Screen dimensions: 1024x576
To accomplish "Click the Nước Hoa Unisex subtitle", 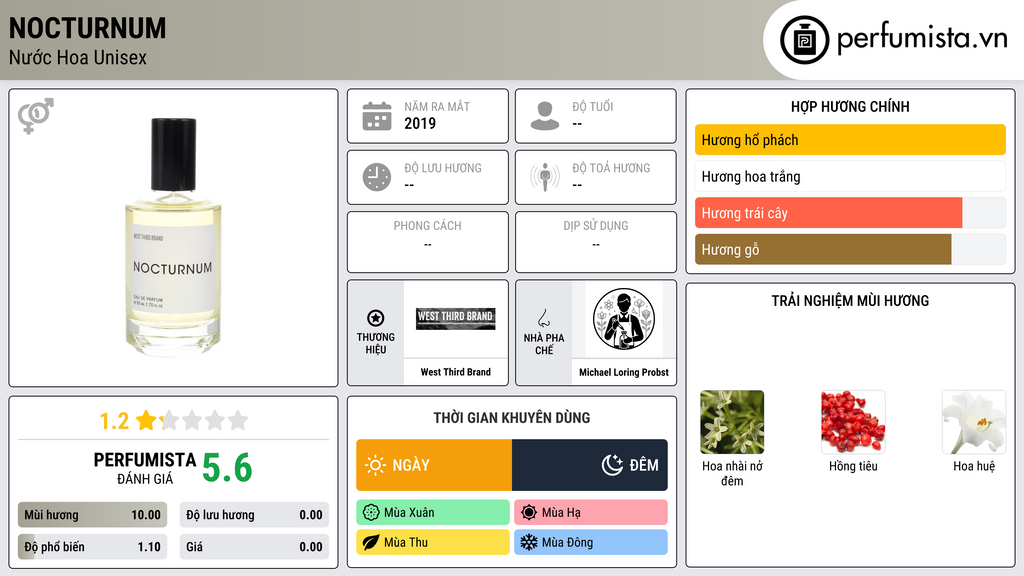I will click(x=78, y=57).
